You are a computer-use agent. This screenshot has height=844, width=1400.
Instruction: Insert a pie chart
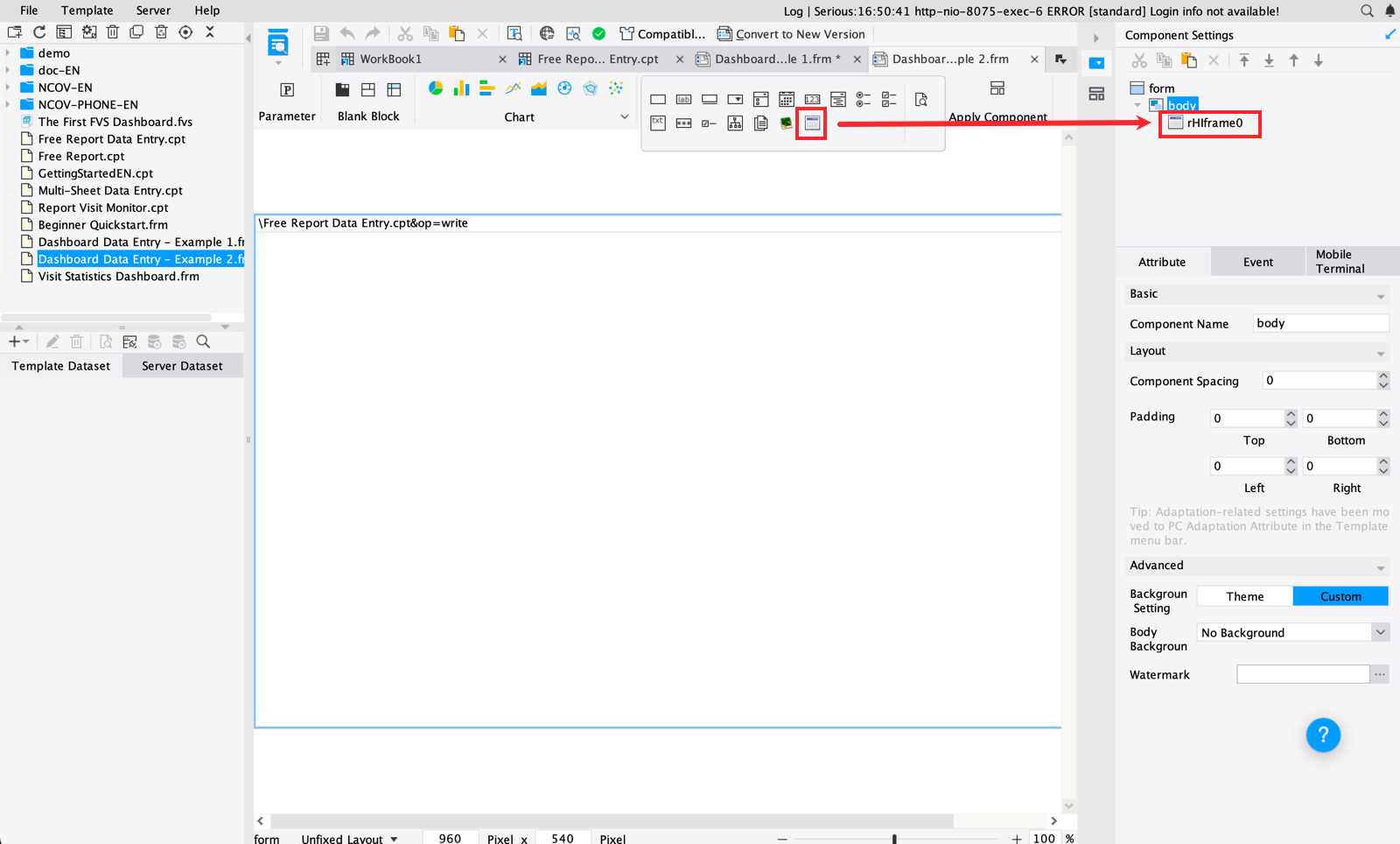tap(436, 88)
